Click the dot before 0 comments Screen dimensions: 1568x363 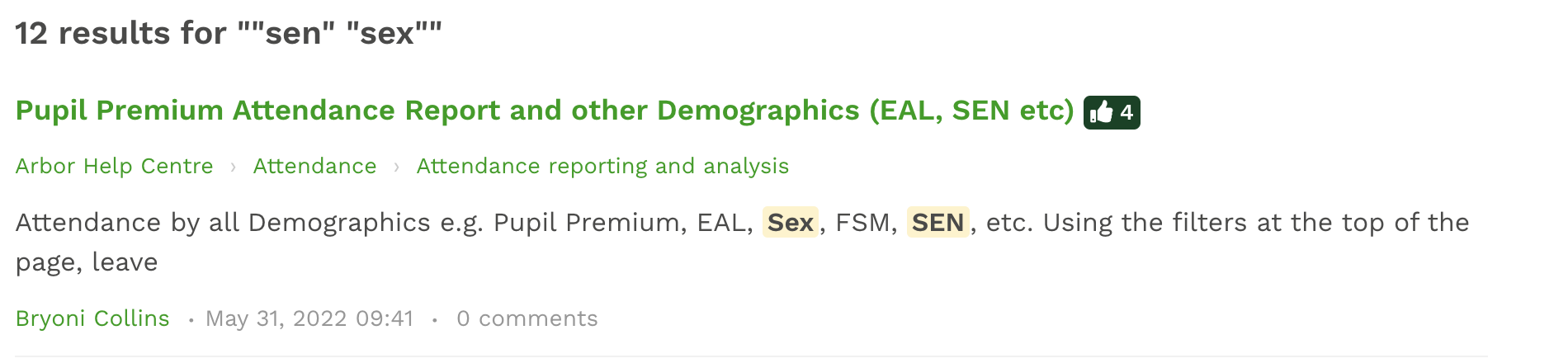point(435,320)
